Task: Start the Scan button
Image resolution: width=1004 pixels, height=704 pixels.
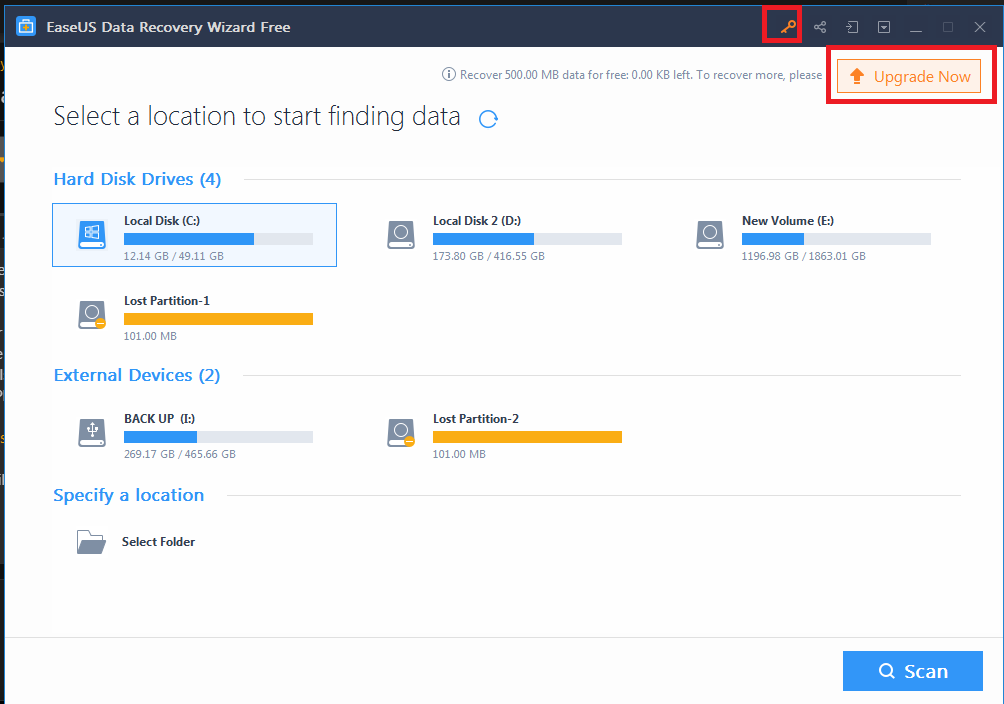Action: click(912, 671)
